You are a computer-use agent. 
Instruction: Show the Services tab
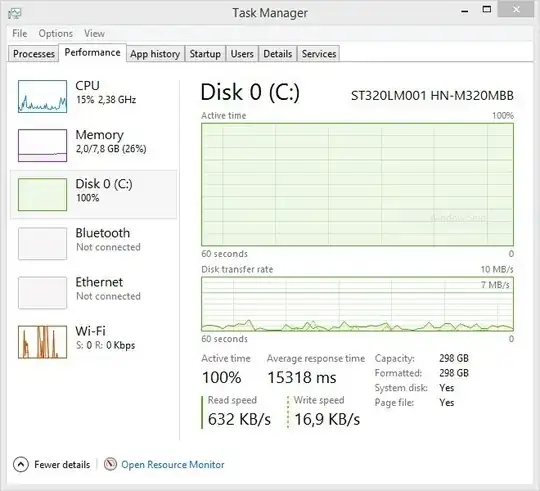point(319,54)
